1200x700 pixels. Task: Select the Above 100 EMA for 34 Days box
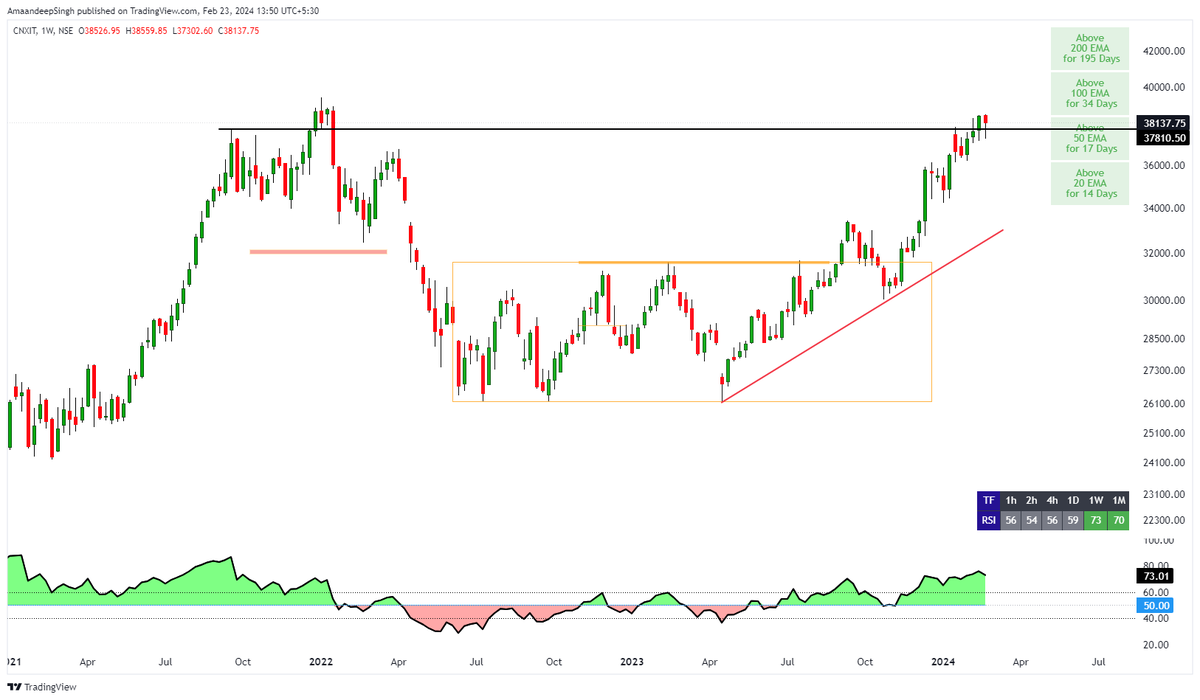(1090, 93)
